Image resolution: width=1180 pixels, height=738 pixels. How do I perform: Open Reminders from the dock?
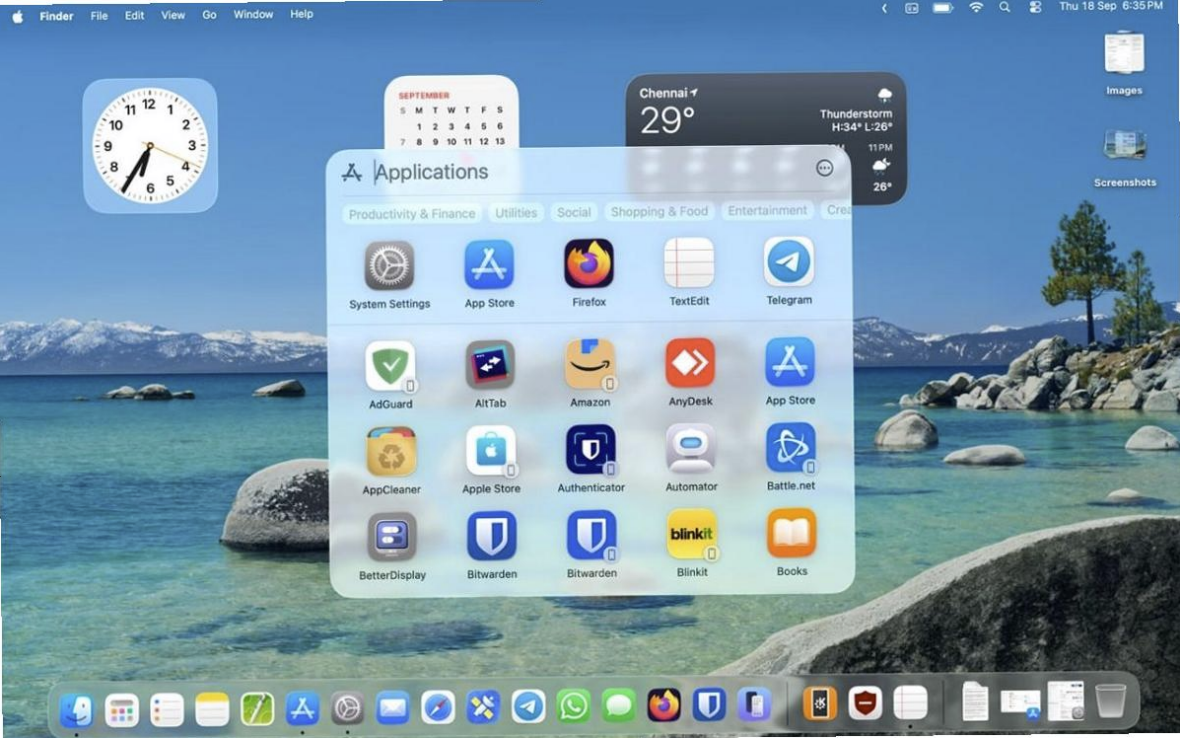(x=167, y=709)
